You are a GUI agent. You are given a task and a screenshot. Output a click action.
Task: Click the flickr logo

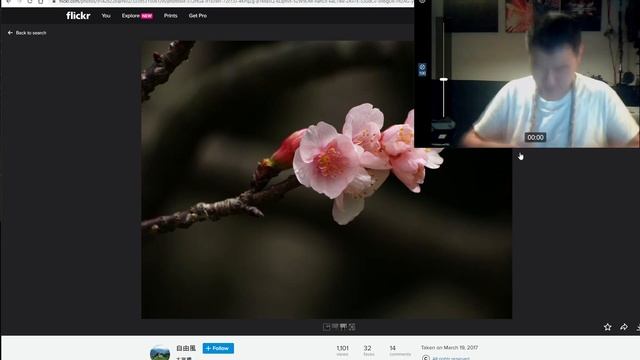(78, 16)
